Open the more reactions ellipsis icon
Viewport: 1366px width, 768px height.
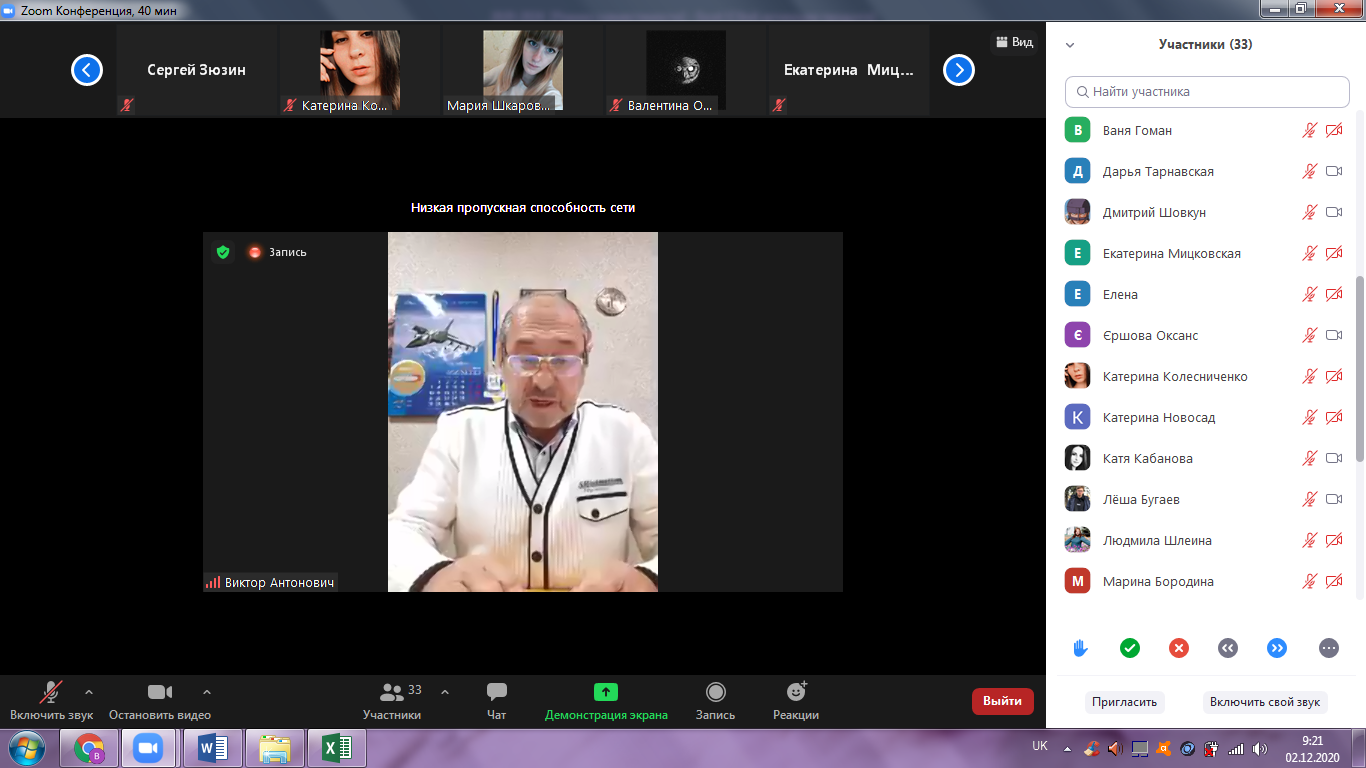1329,648
